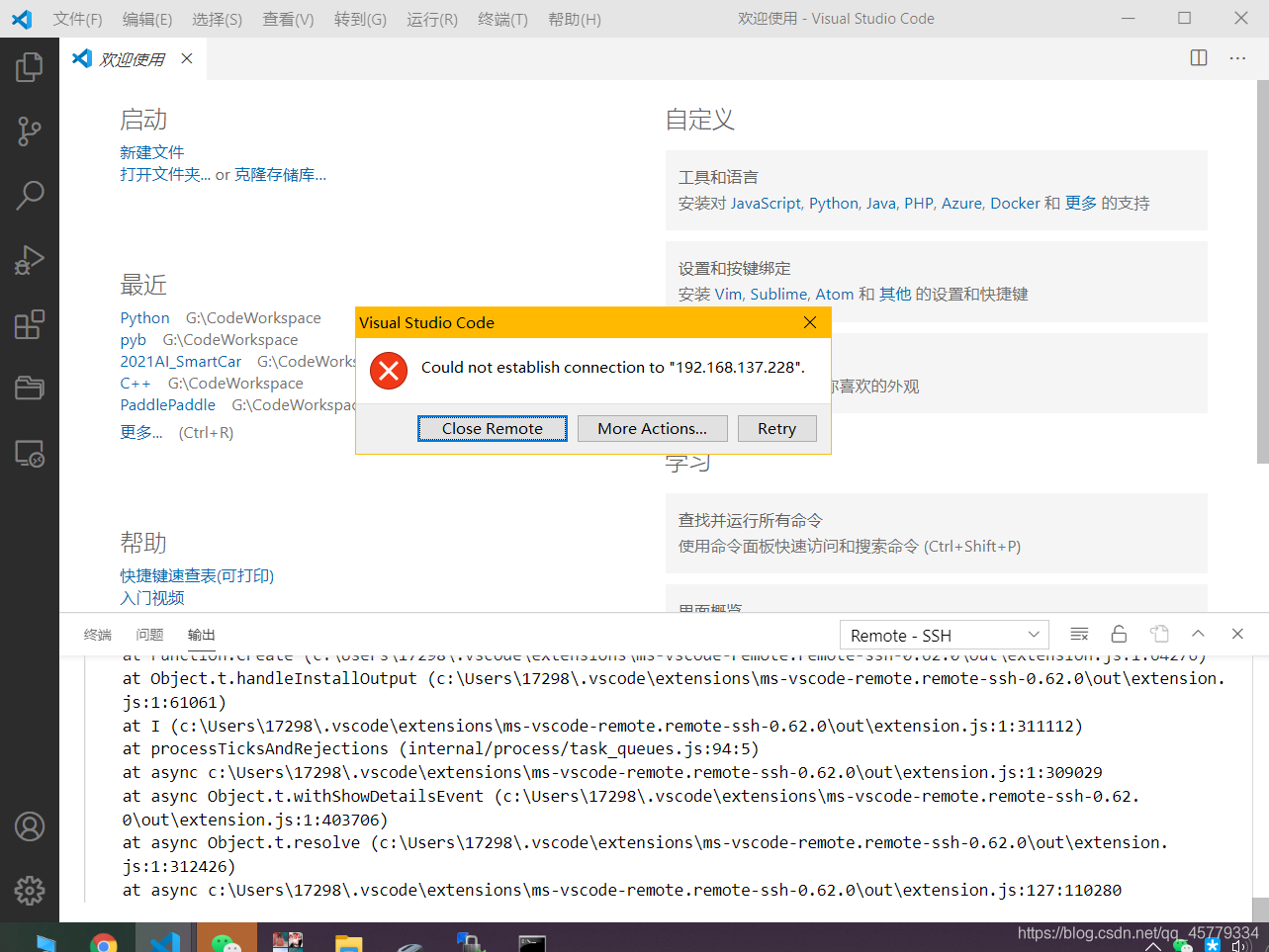Show more recent items via 更多...
The image size is (1269, 952).
[141, 432]
